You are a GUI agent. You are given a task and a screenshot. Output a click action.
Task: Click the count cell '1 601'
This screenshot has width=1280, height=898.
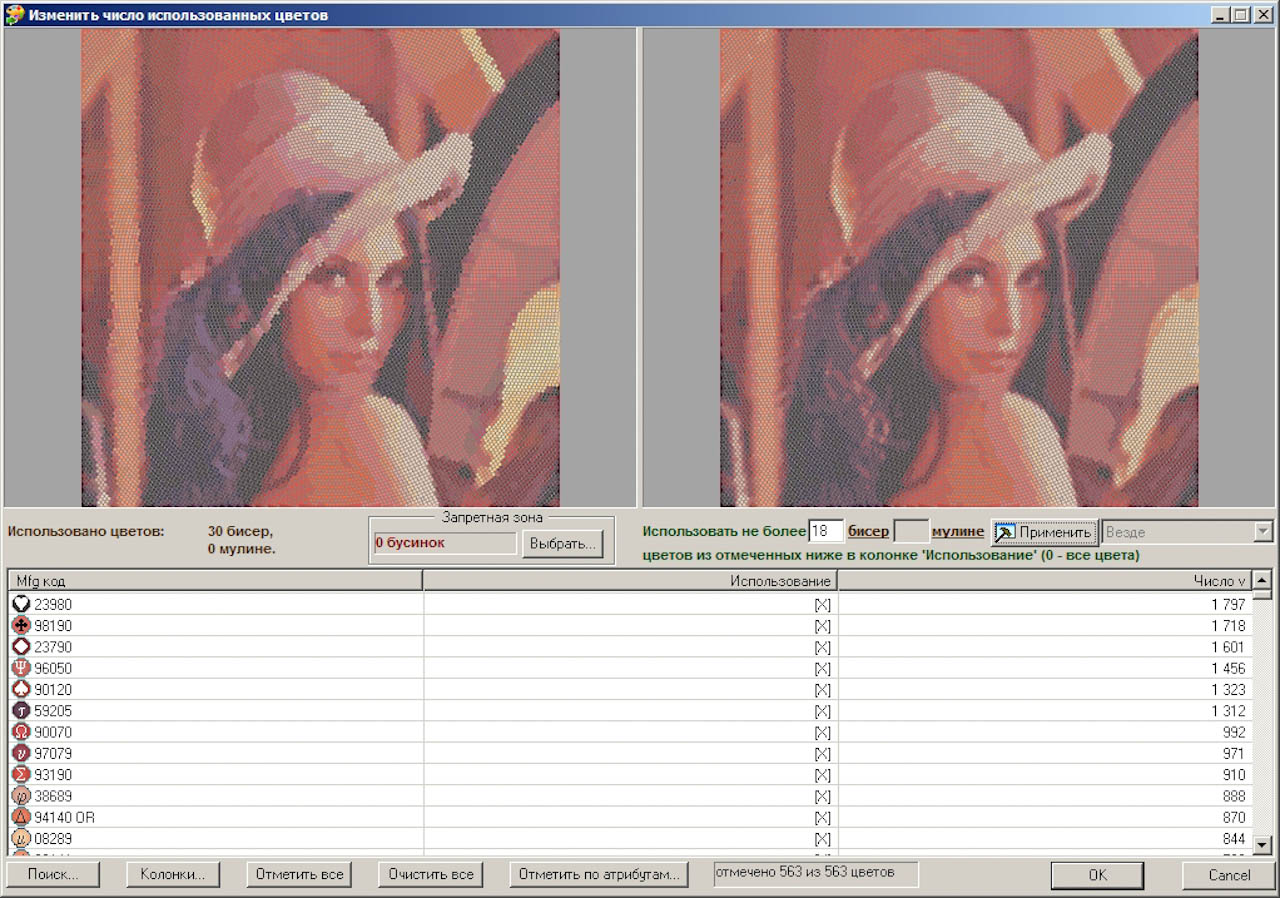1228,648
